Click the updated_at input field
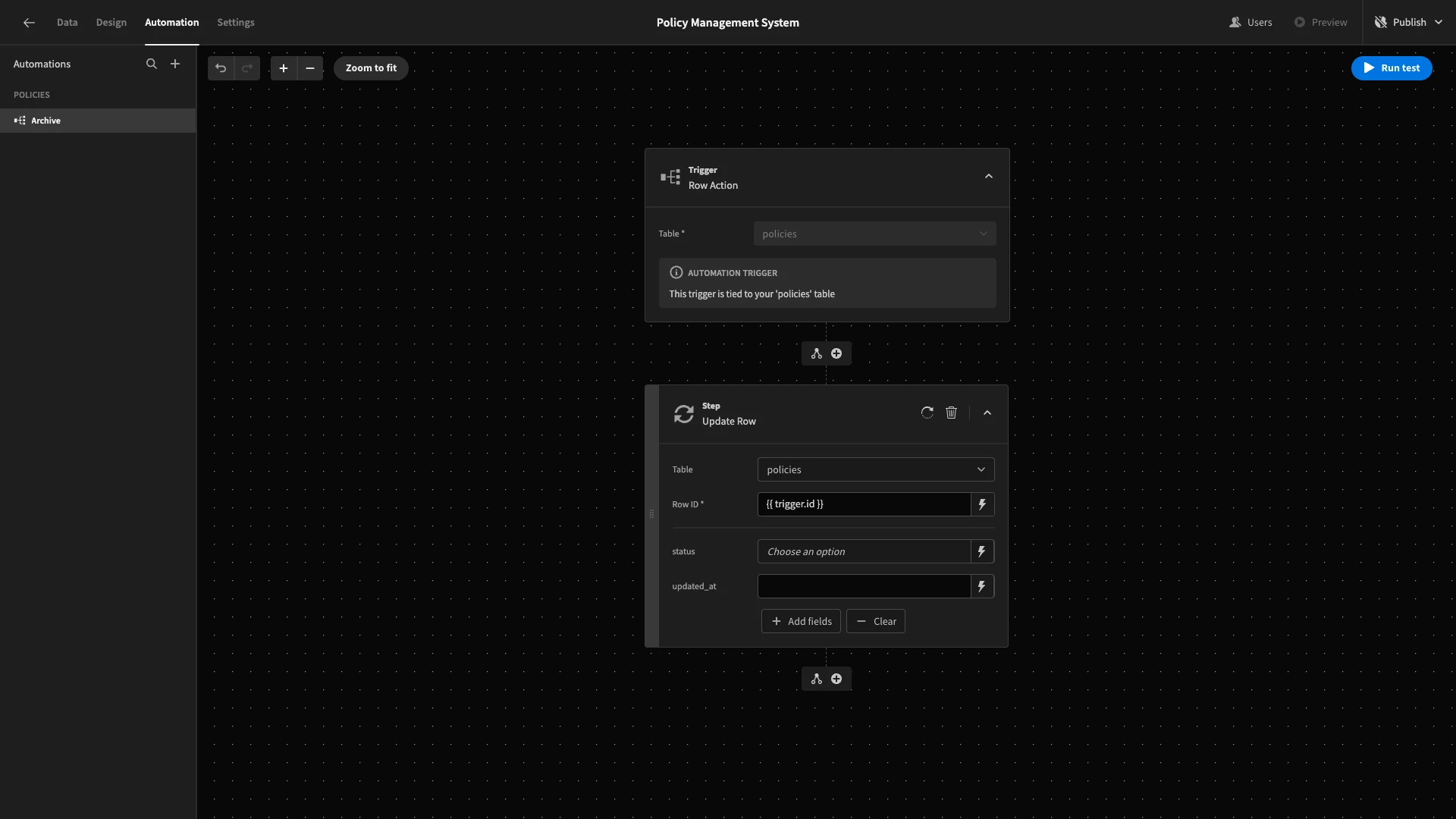Screen dimensions: 1456x819 tap(864, 586)
